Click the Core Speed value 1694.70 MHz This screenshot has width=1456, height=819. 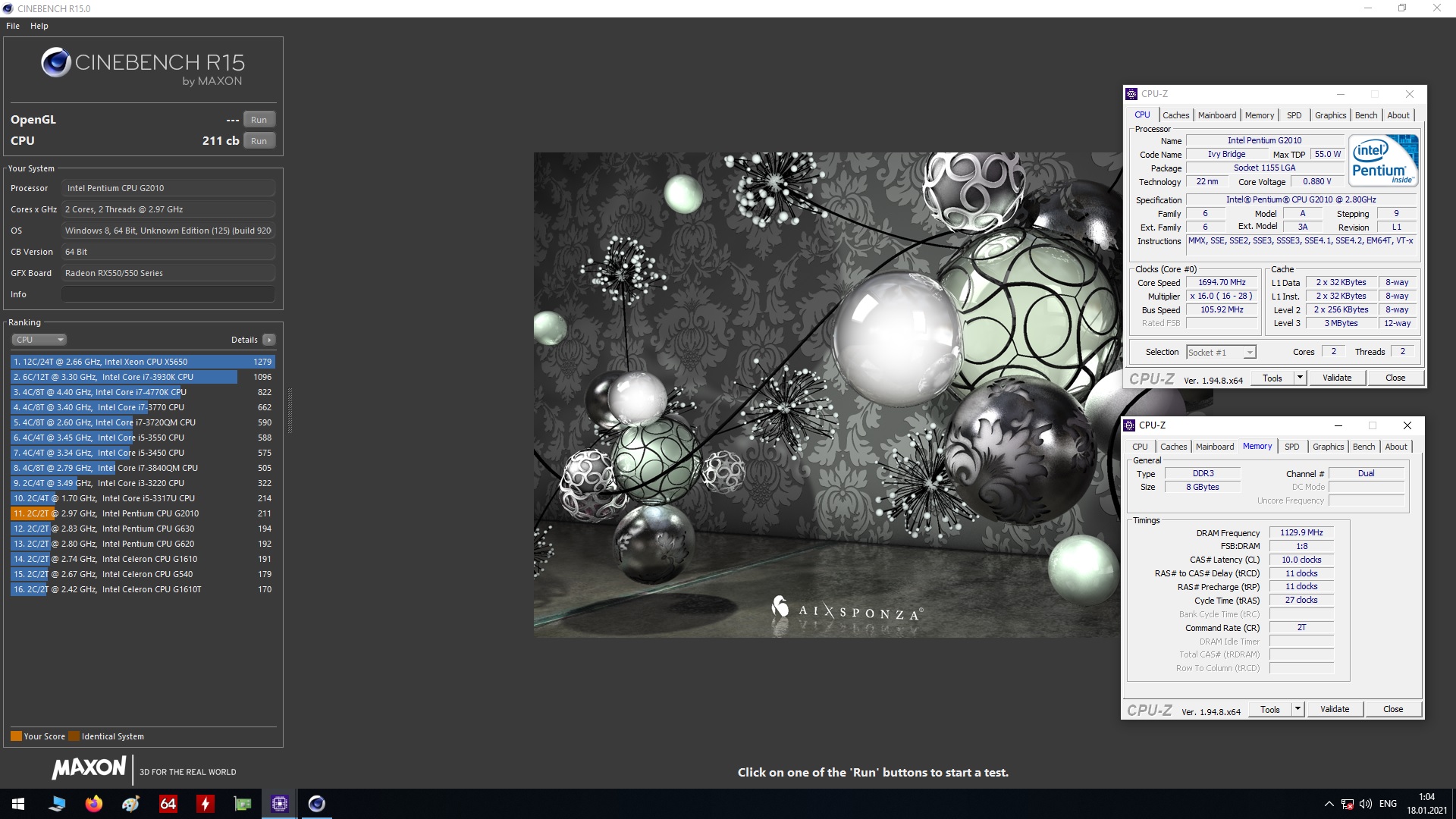(1222, 282)
